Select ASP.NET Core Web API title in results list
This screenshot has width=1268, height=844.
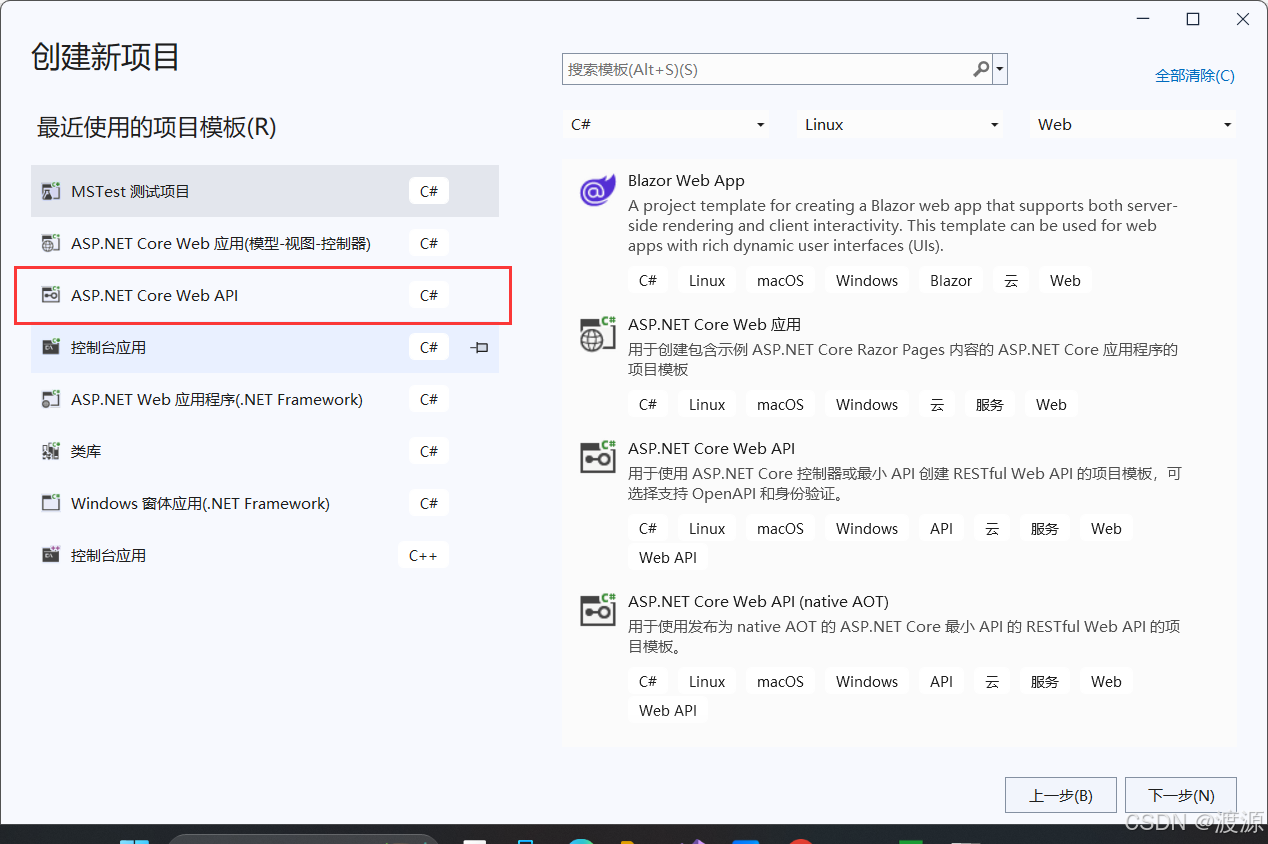(711, 448)
